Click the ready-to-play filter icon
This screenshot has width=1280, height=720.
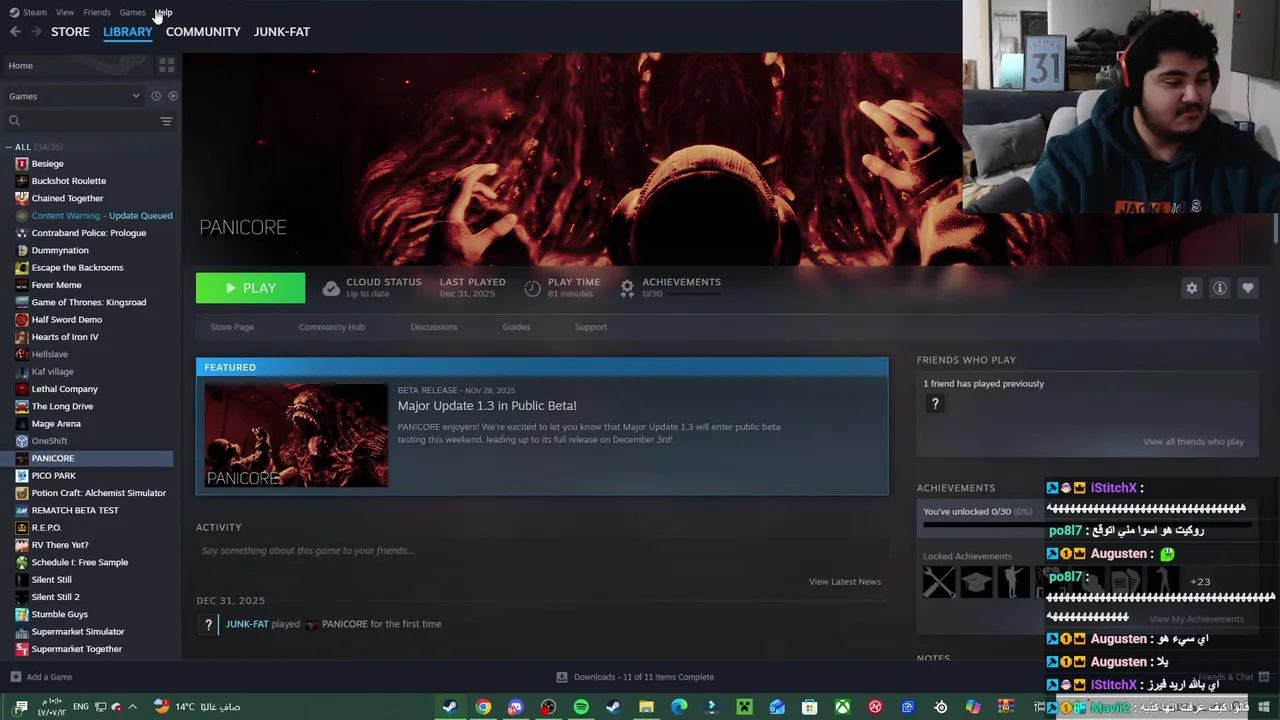(x=173, y=96)
